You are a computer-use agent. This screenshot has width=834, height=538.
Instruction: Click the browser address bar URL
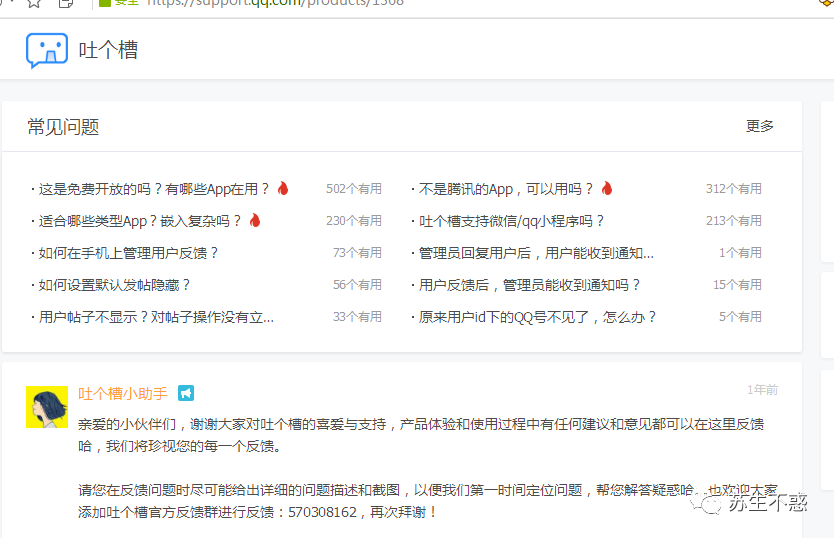275,3
